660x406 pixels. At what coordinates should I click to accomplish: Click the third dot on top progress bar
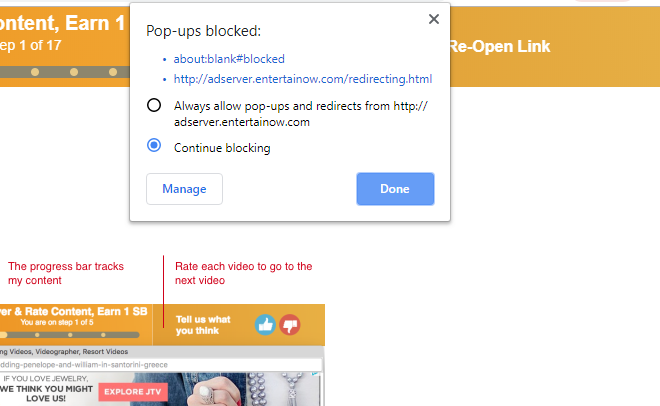(x=113, y=72)
